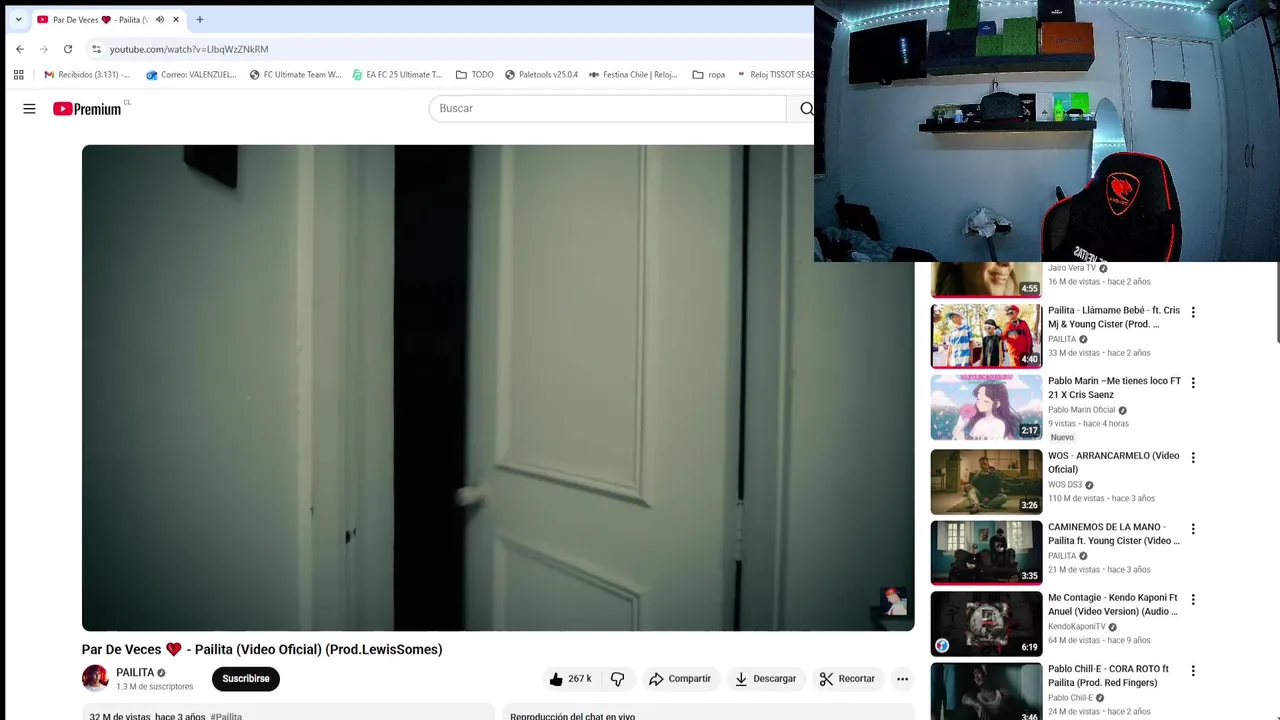Expand the ropa bookmarks folder
Image resolution: width=1280 pixels, height=720 pixels.
coord(708,74)
